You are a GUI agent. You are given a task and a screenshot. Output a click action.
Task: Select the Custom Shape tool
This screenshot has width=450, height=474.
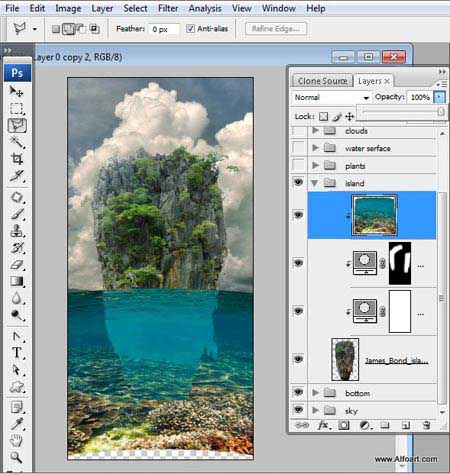pos(17,387)
